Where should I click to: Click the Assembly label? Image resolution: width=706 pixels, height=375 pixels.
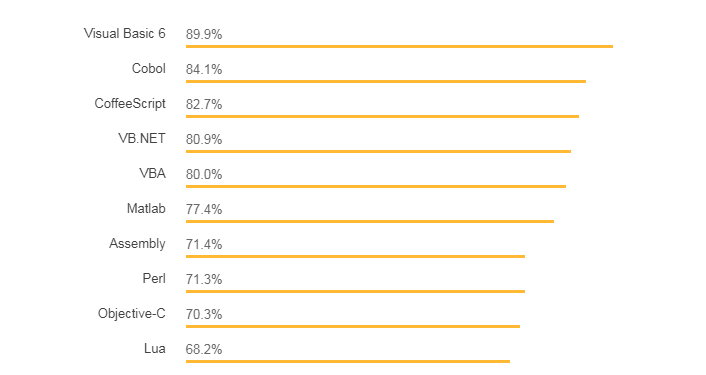(x=137, y=244)
